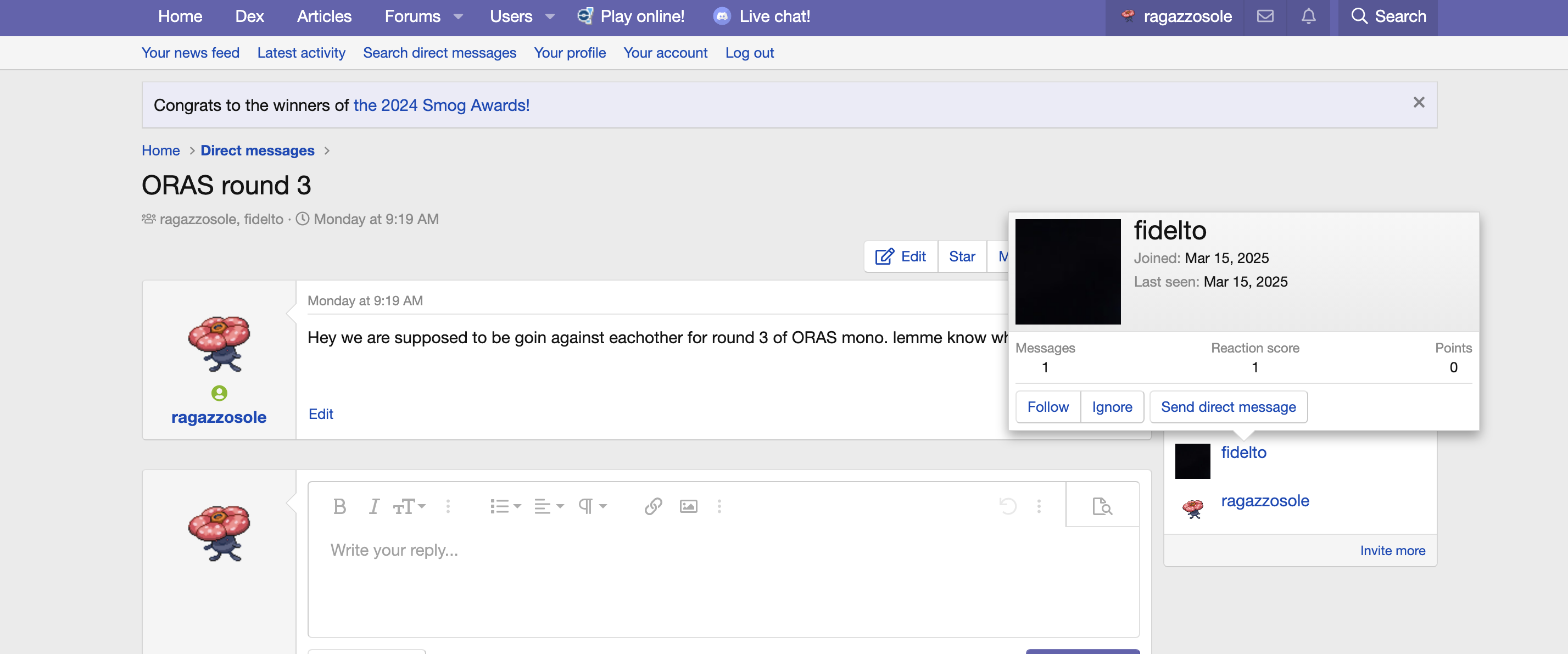The height and width of the screenshot is (654, 1568).
Task: Insert an image with the picture icon
Action: 688,506
